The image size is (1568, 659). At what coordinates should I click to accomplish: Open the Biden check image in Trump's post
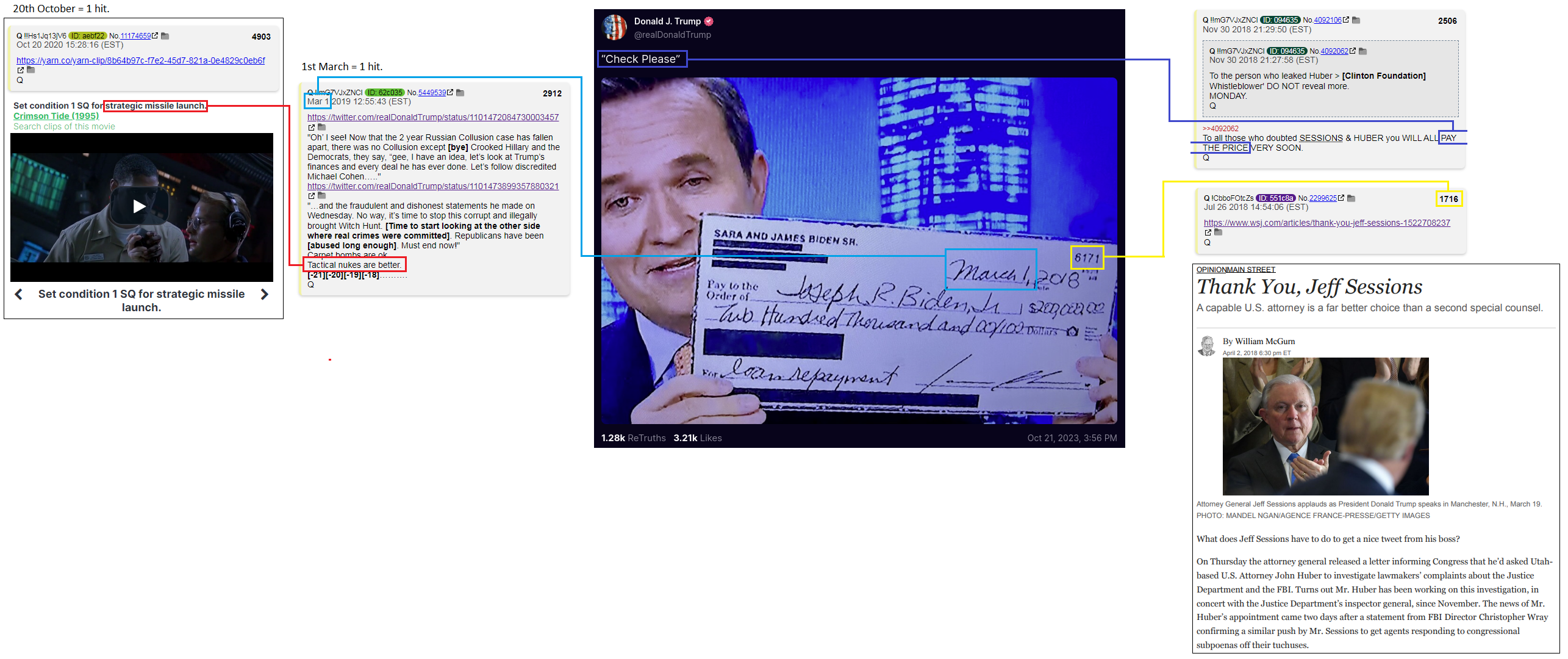859,251
